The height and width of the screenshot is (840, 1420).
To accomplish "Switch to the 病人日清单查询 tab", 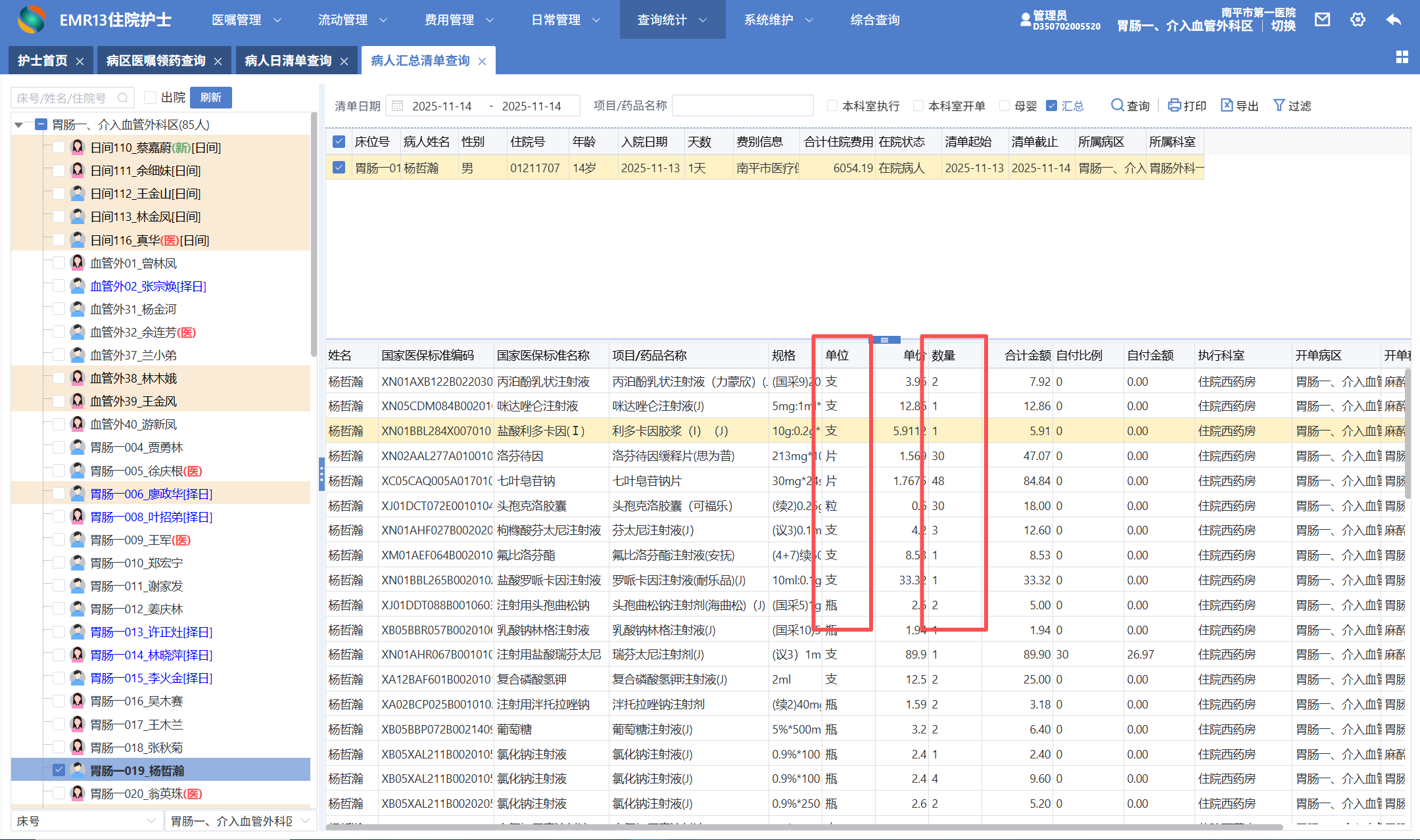I will point(288,60).
